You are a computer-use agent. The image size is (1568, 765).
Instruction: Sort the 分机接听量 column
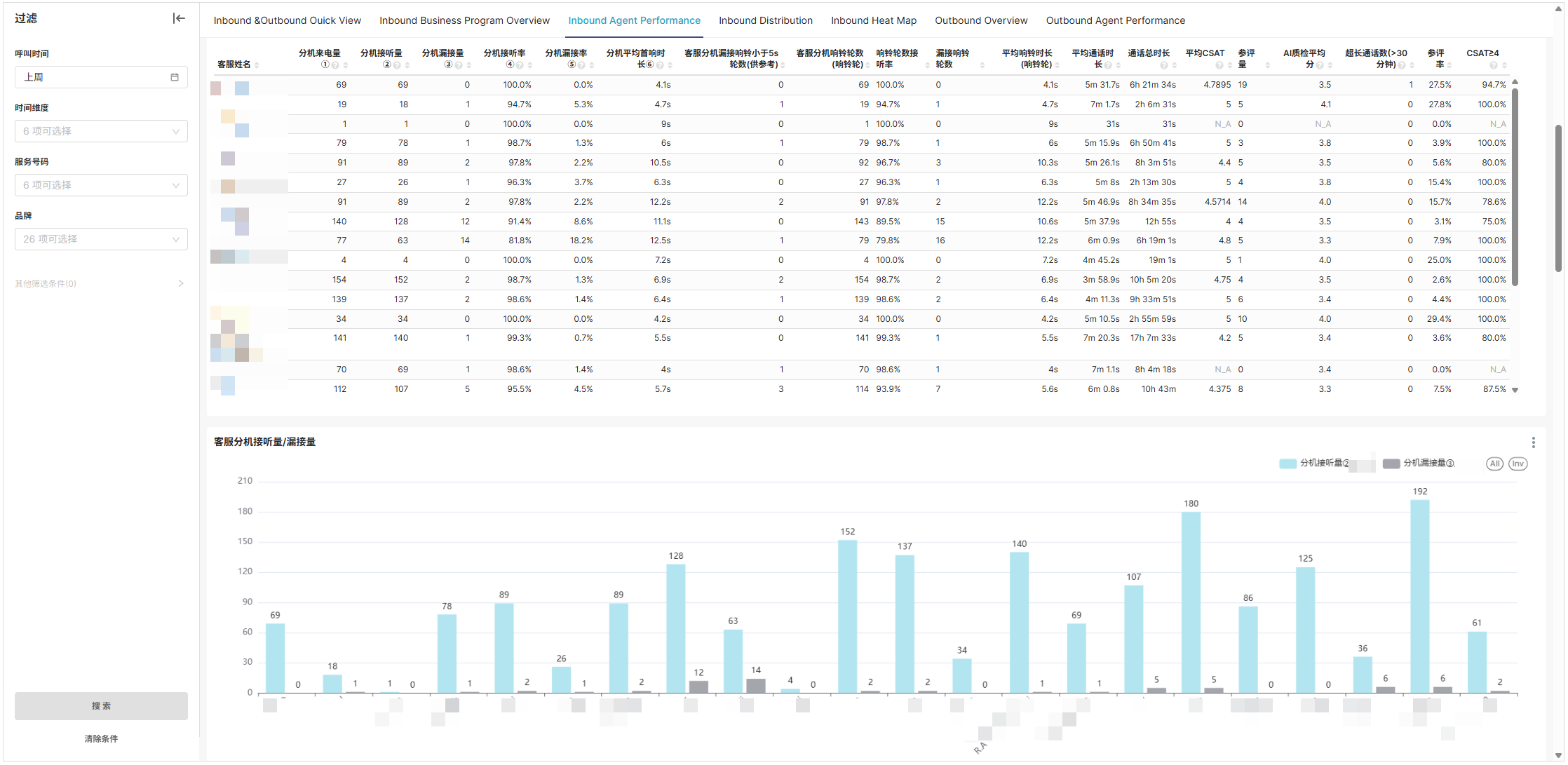pos(407,65)
